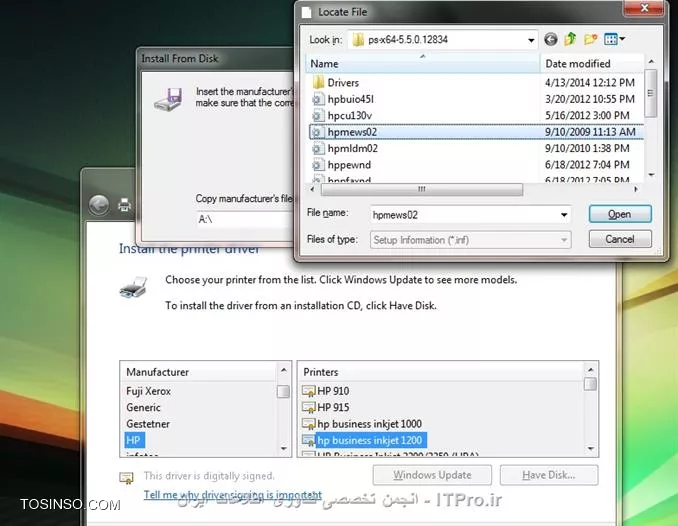Sort files by the Name column header
The image size is (678, 526).
(x=423, y=64)
